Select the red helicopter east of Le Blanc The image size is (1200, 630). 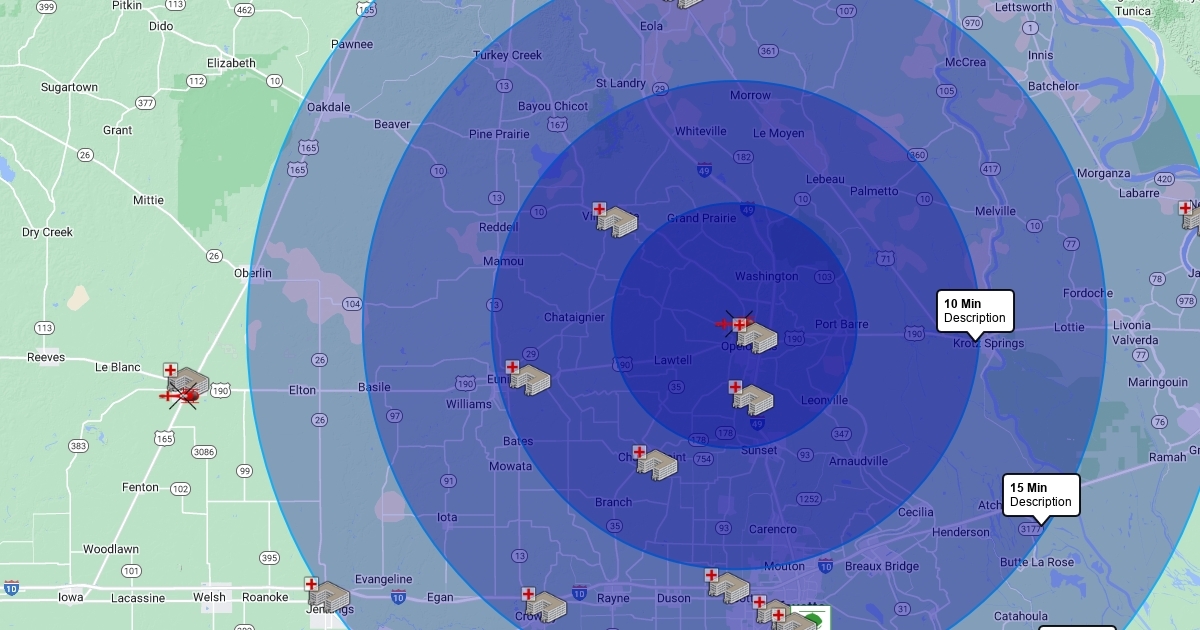click(179, 396)
